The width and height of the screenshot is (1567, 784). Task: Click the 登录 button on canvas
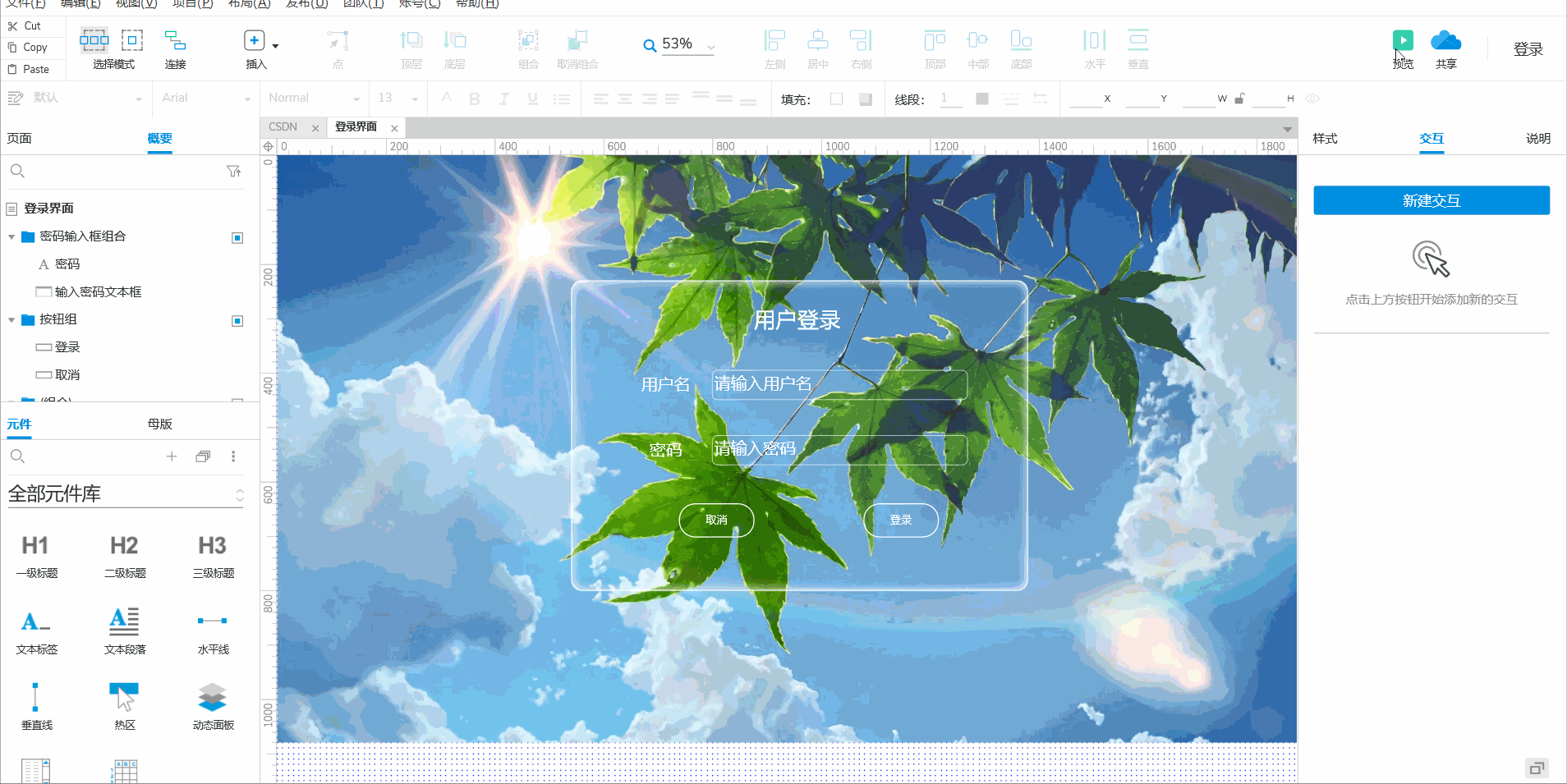(x=901, y=520)
